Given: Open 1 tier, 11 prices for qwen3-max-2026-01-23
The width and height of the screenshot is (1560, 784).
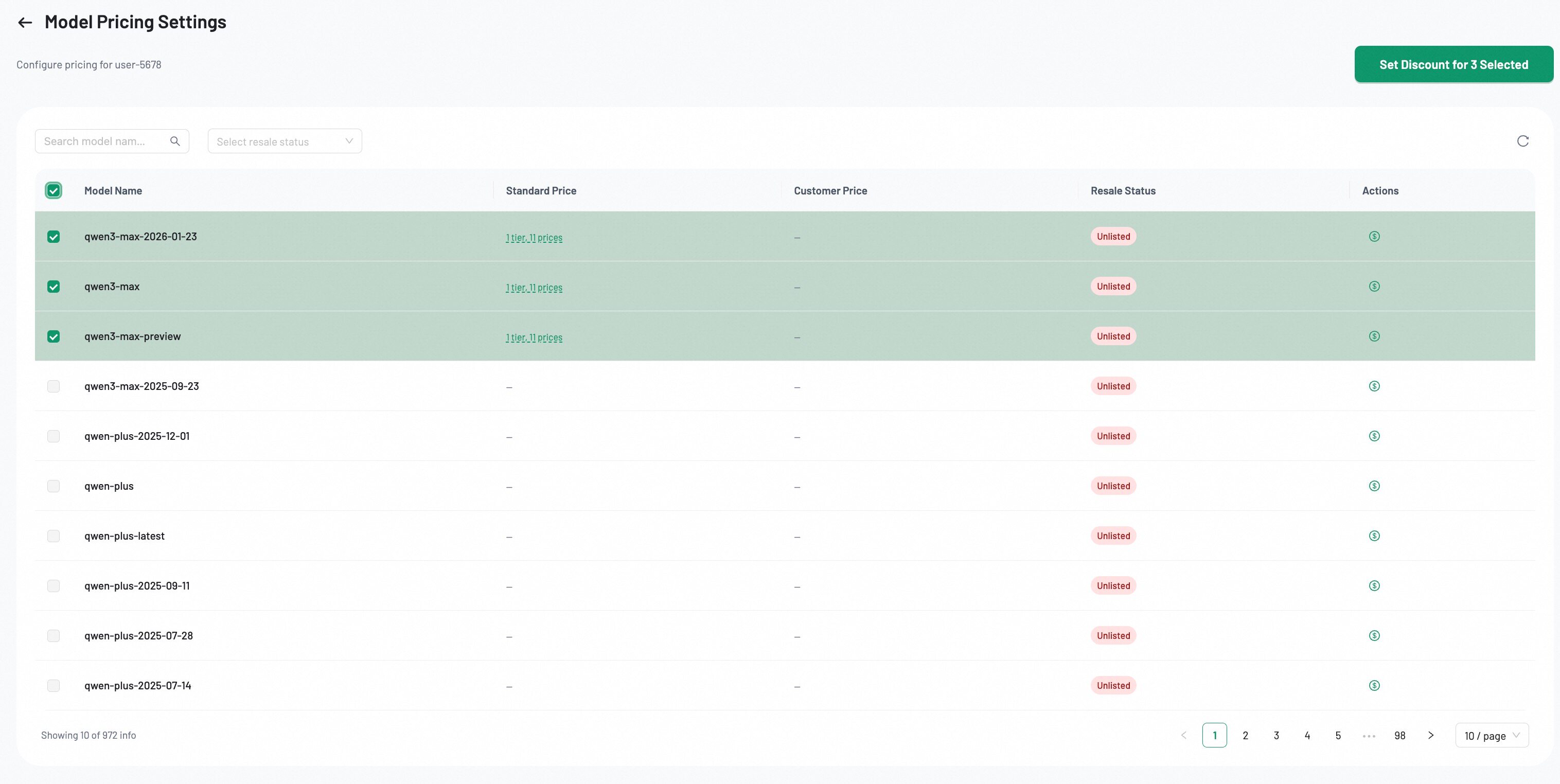Looking at the screenshot, I should tap(534, 238).
